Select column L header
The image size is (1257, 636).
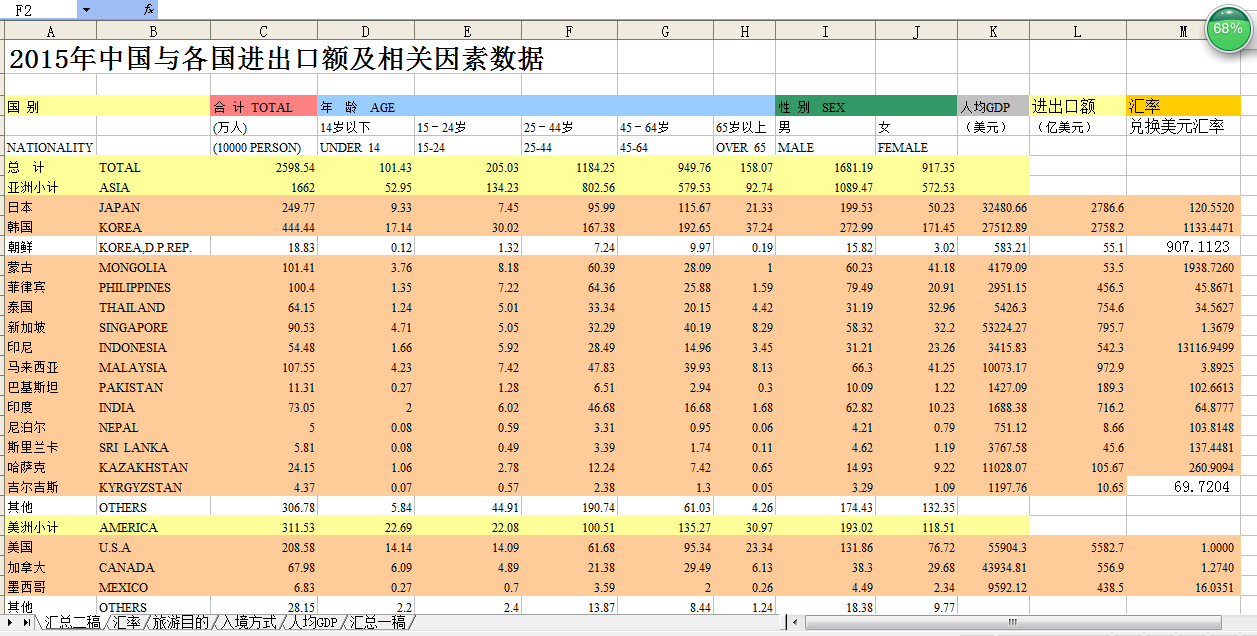point(1078,31)
